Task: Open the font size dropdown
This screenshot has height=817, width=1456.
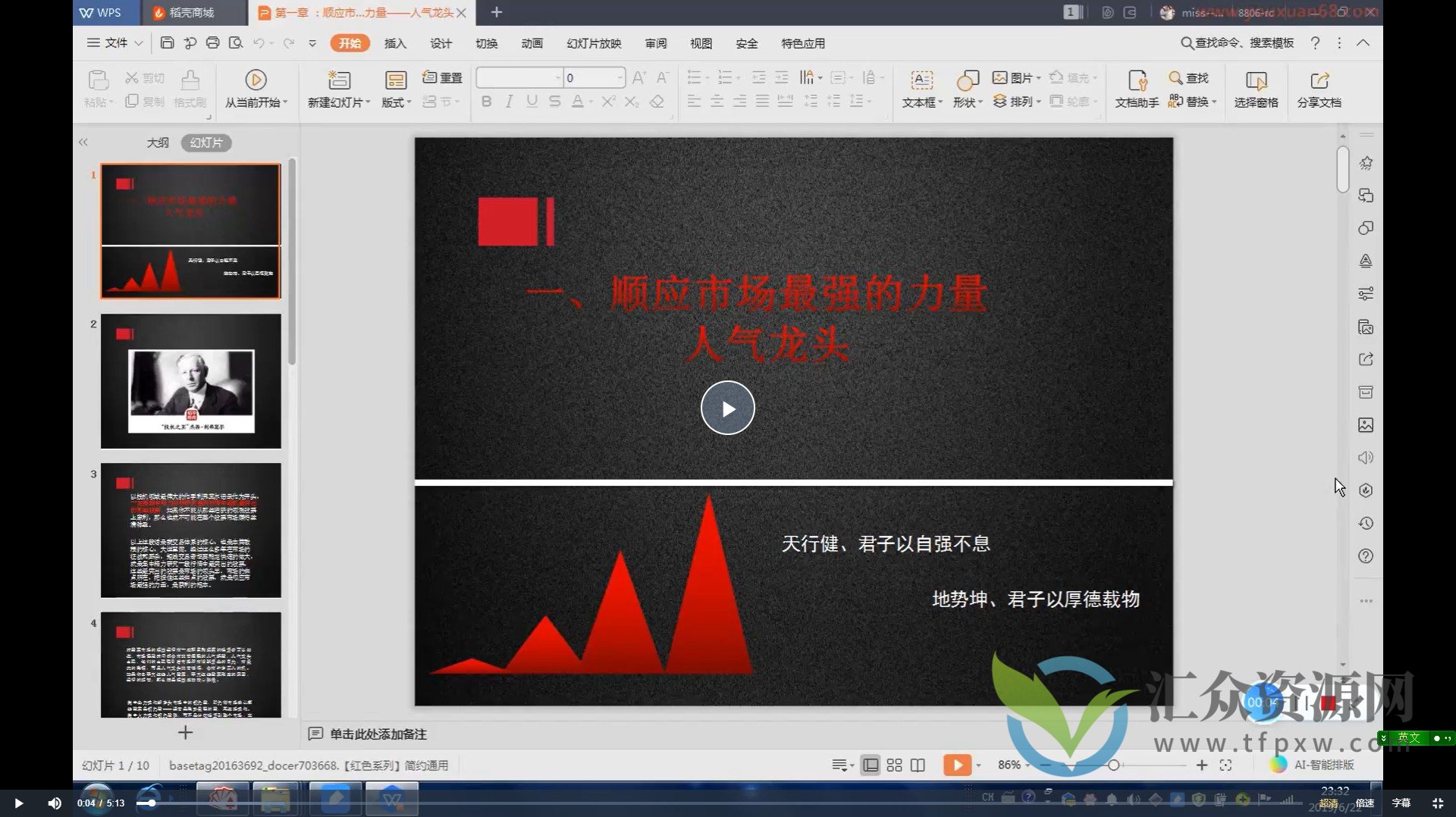Action: [619, 77]
